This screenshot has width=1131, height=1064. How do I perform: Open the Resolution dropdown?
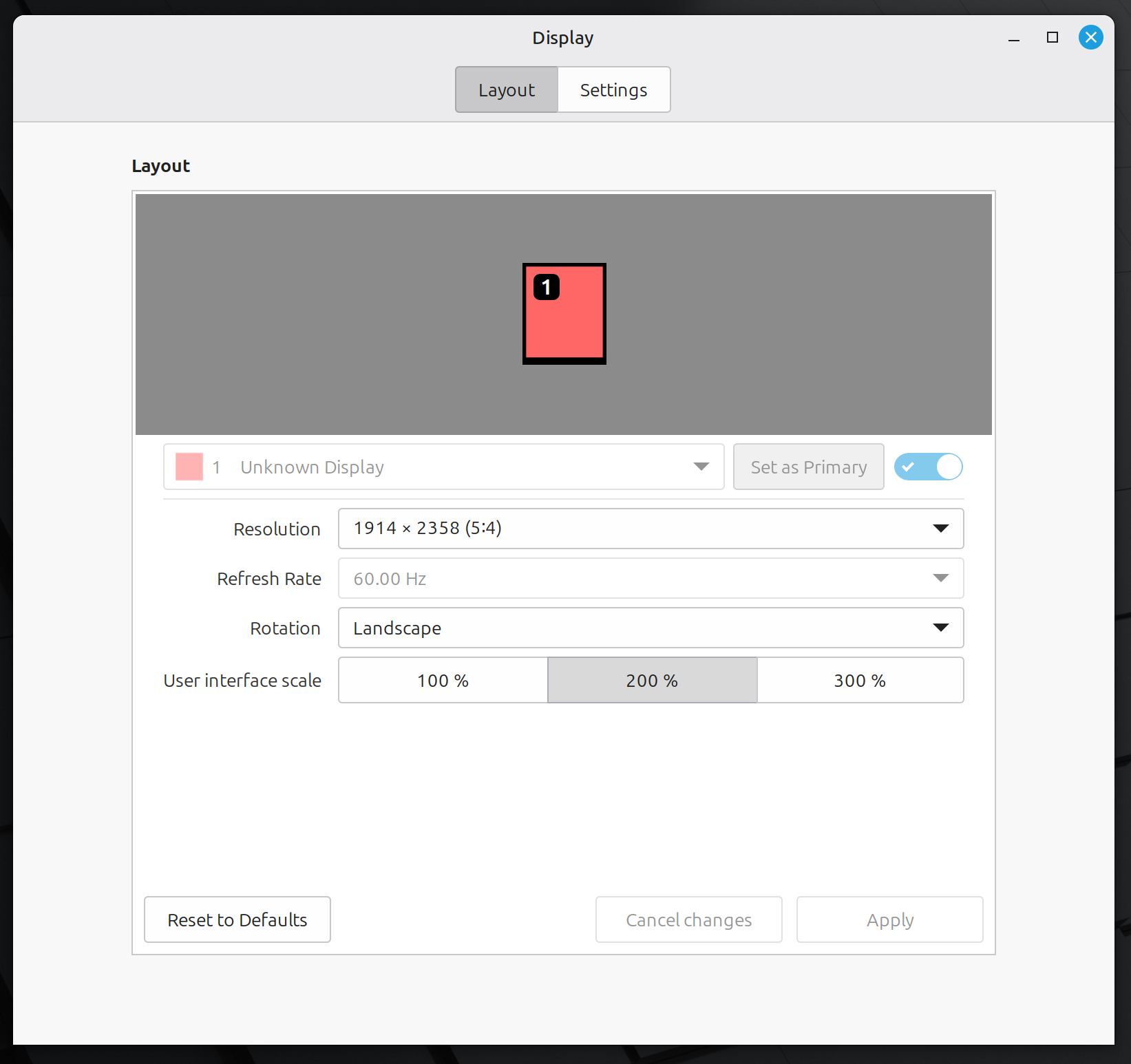pos(651,529)
